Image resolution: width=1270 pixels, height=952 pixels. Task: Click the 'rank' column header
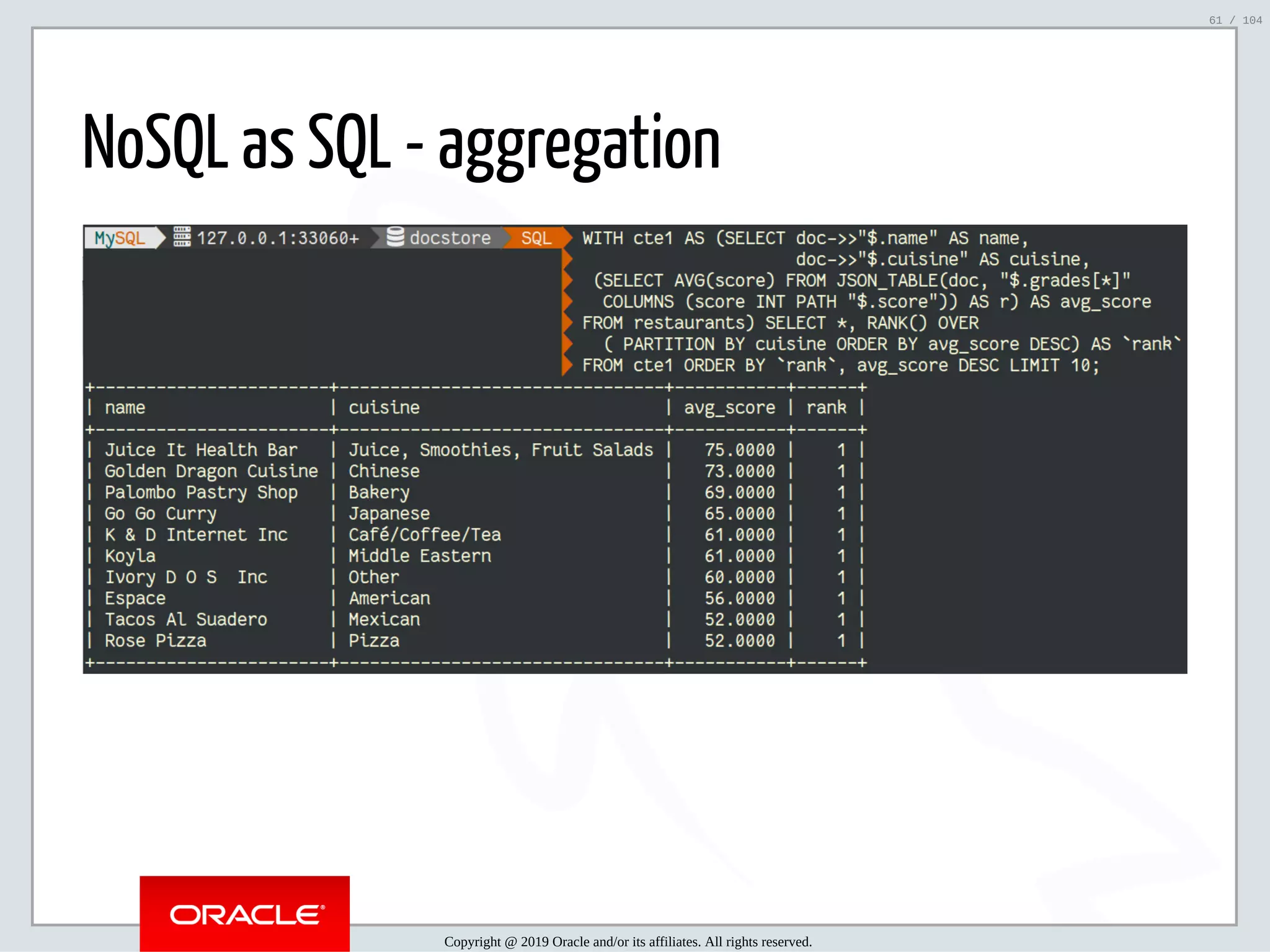[826, 408]
